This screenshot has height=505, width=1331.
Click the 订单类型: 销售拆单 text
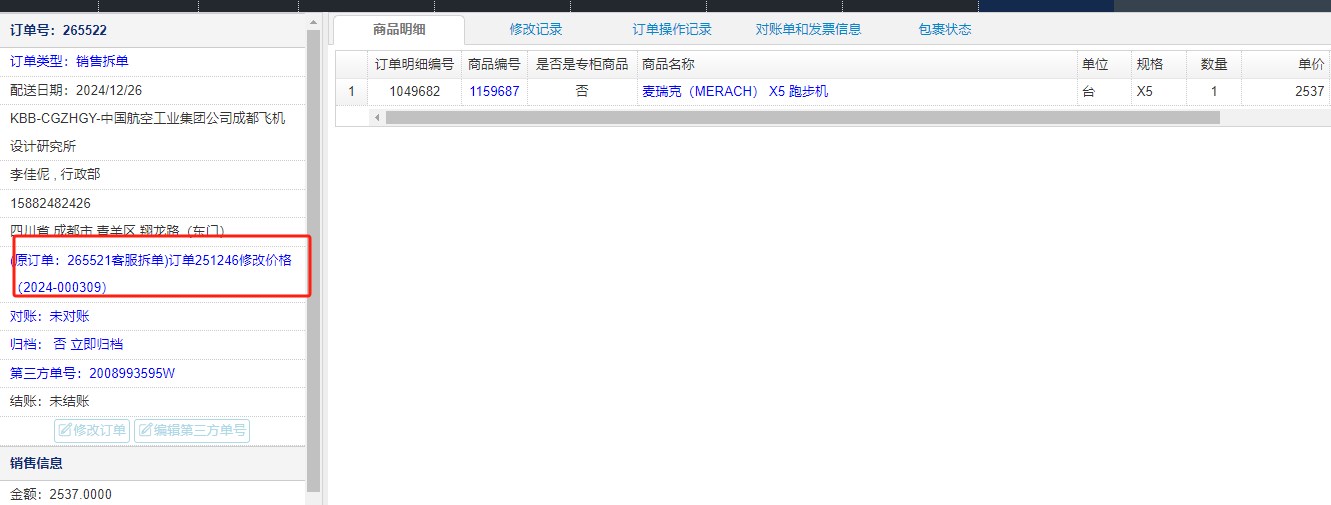pyautogui.click(x=69, y=61)
